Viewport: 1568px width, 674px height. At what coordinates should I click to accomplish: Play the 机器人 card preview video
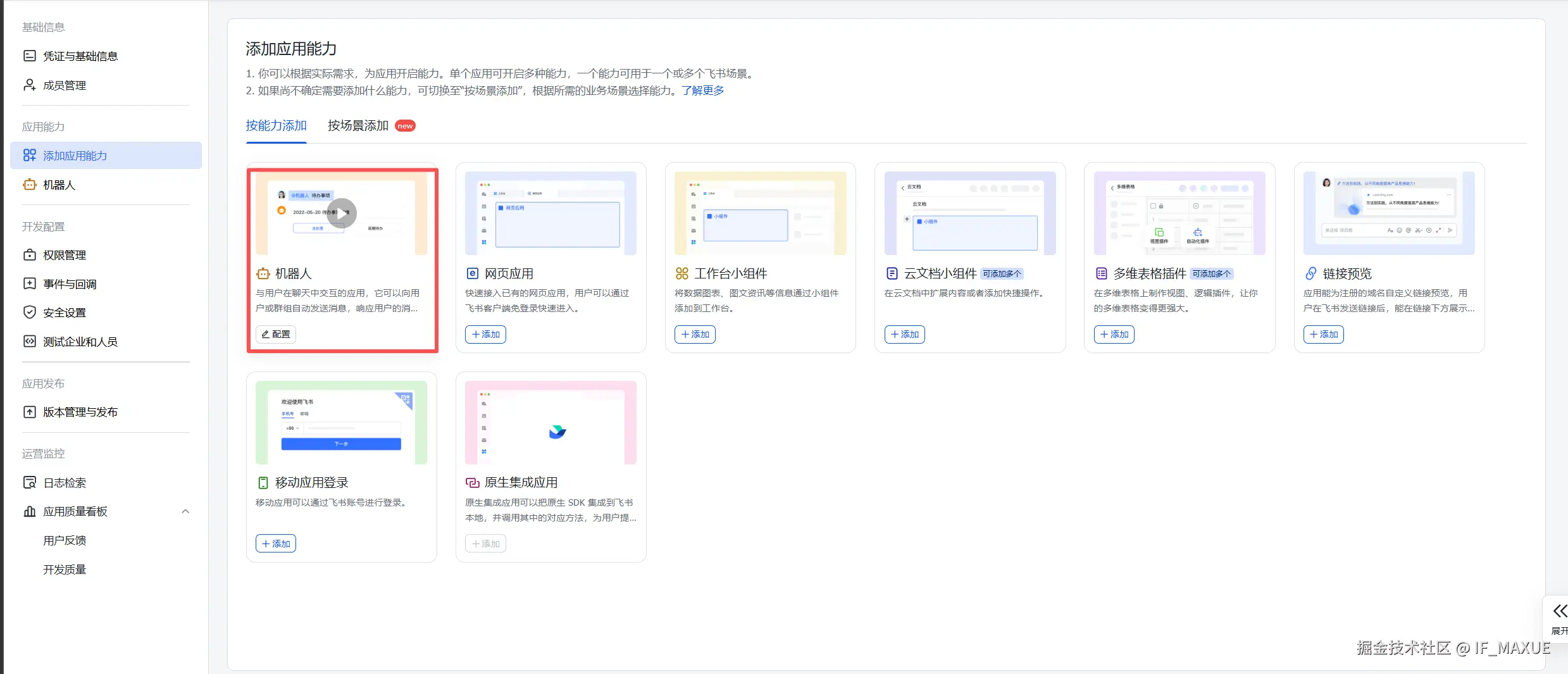click(342, 213)
